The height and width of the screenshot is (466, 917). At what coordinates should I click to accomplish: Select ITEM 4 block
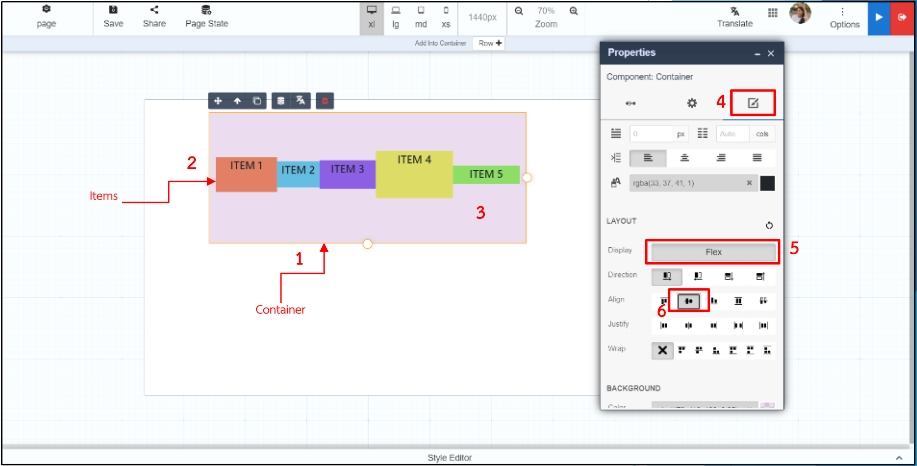pyautogui.click(x=414, y=174)
